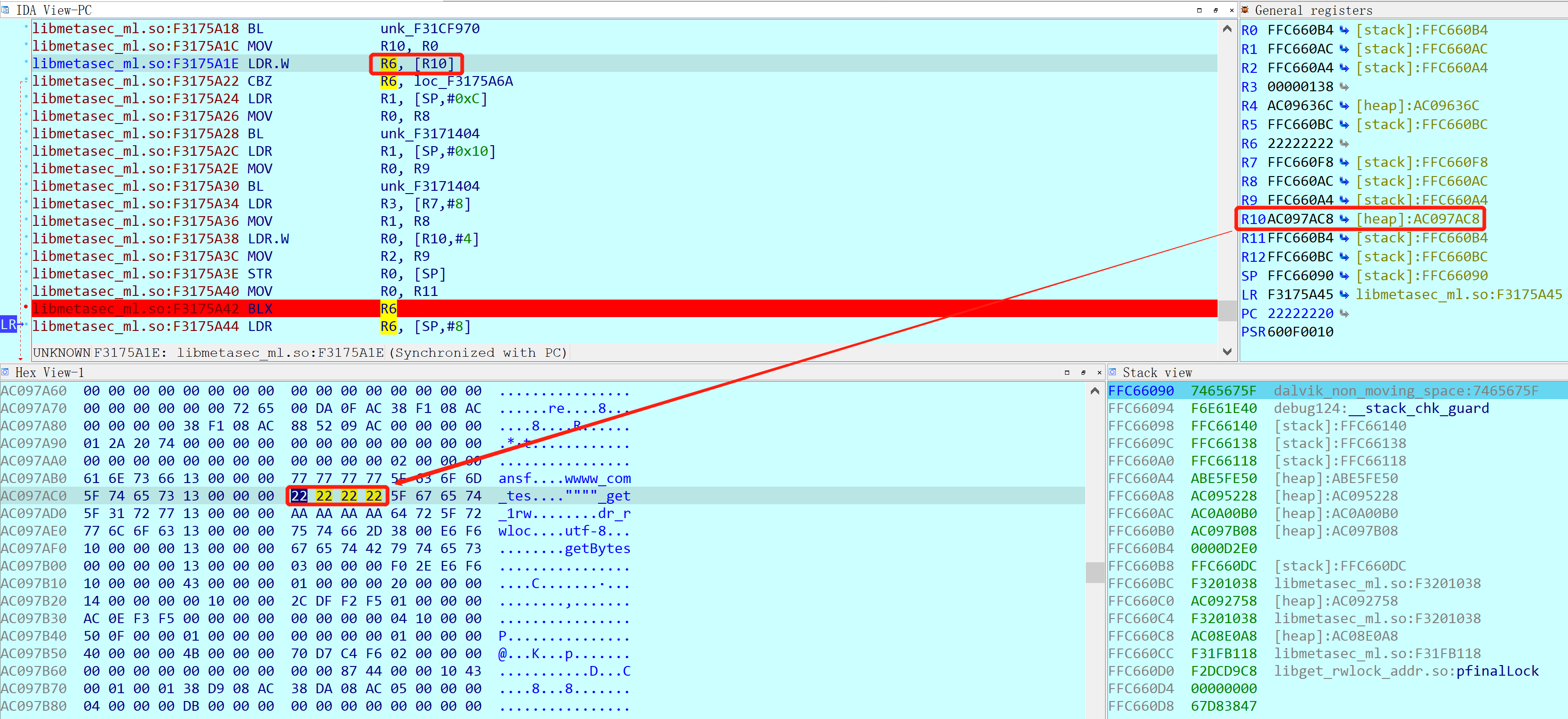This screenshot has height=719, width=1568.
Task: Maximize the Hex View-1 pane
Action: point(1067,372)
